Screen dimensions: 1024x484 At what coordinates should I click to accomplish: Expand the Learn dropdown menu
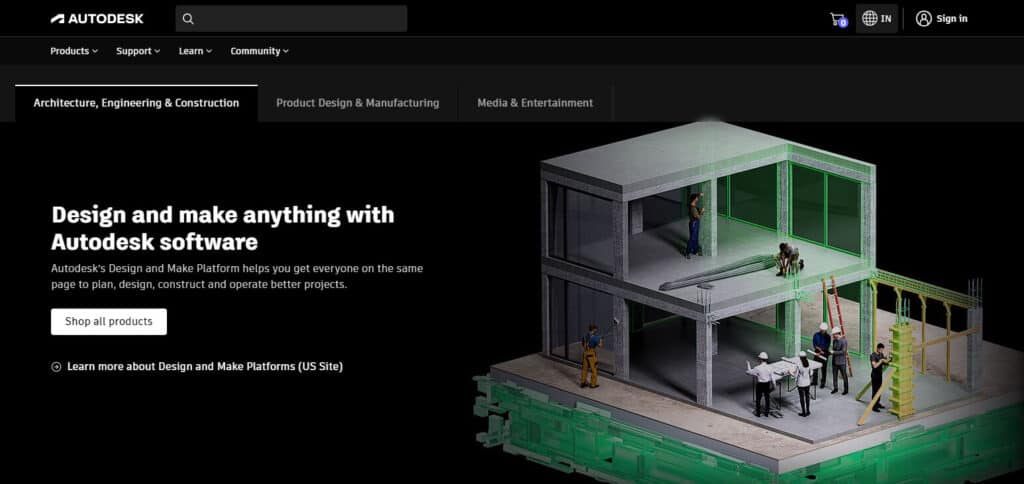(x=195, y=51)
